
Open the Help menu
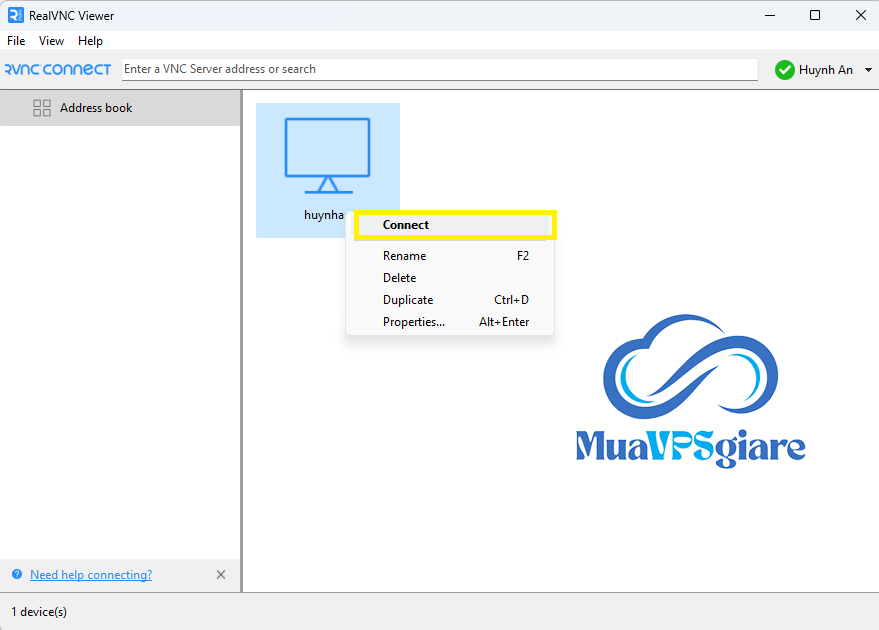[x=90, y=41]
